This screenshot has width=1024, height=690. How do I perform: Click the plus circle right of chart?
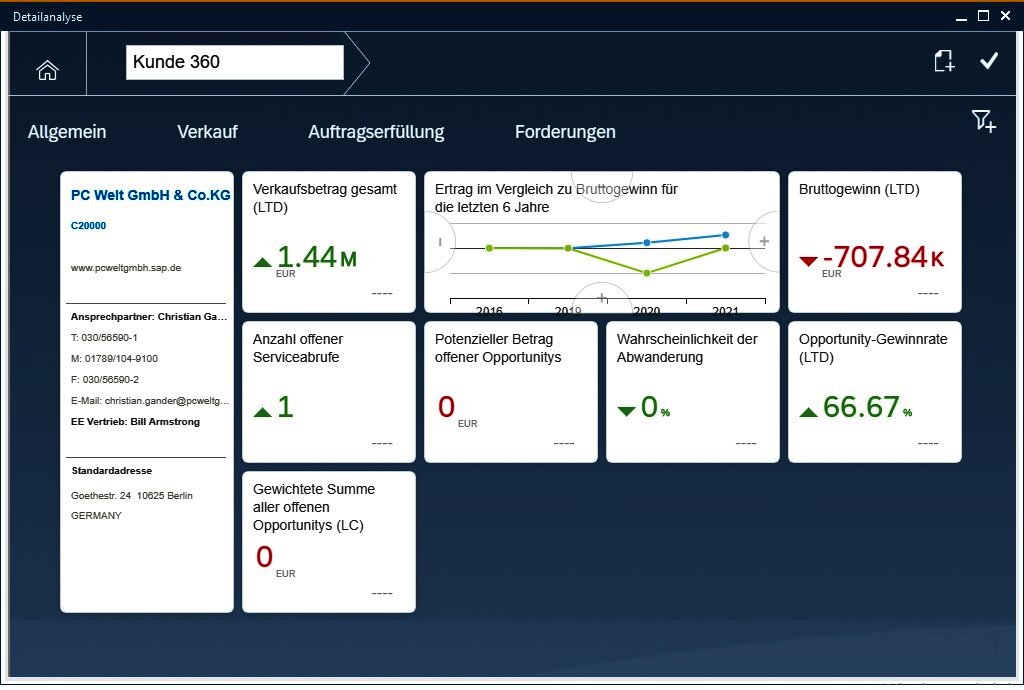click(764, 241)
